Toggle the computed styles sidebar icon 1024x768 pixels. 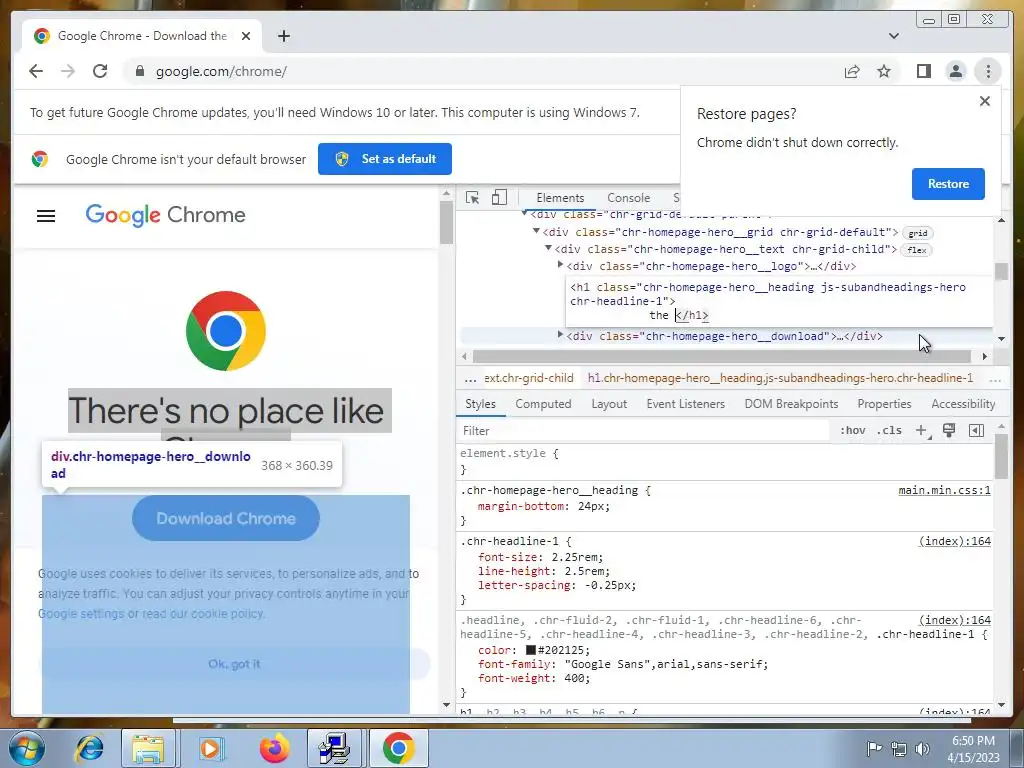(976, 430)
